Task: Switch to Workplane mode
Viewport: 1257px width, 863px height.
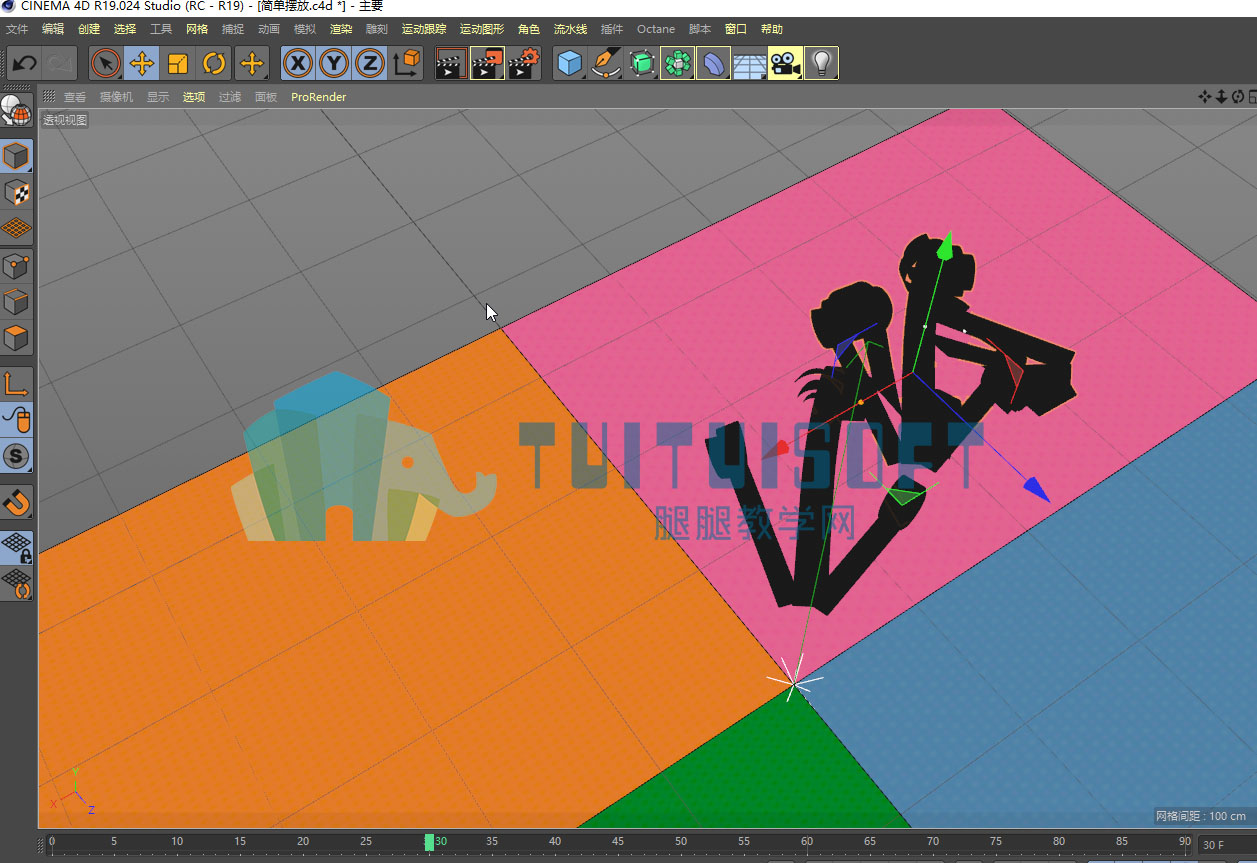Action: pos(17,229)
